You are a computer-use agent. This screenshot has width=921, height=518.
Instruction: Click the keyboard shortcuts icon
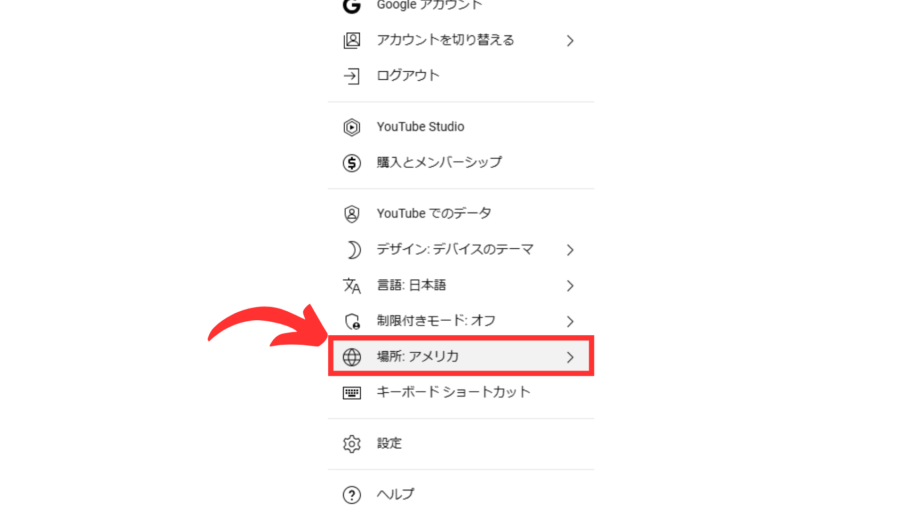click(351, 393)
